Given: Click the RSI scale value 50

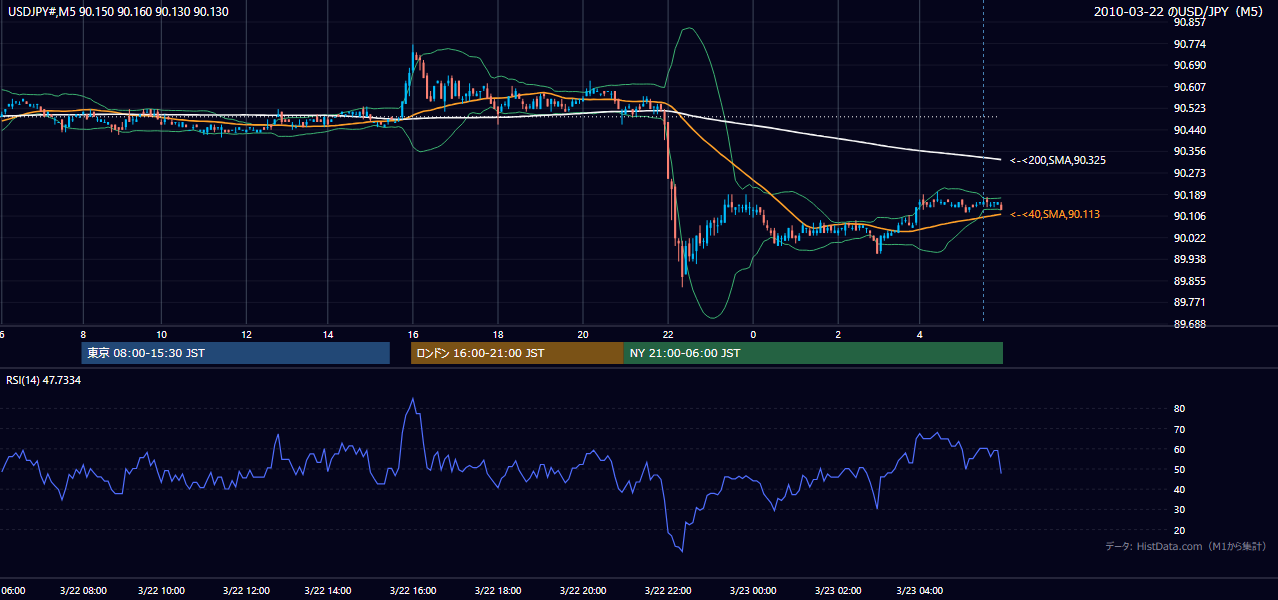Looking at the screenshot, I should pos(1179,469).
